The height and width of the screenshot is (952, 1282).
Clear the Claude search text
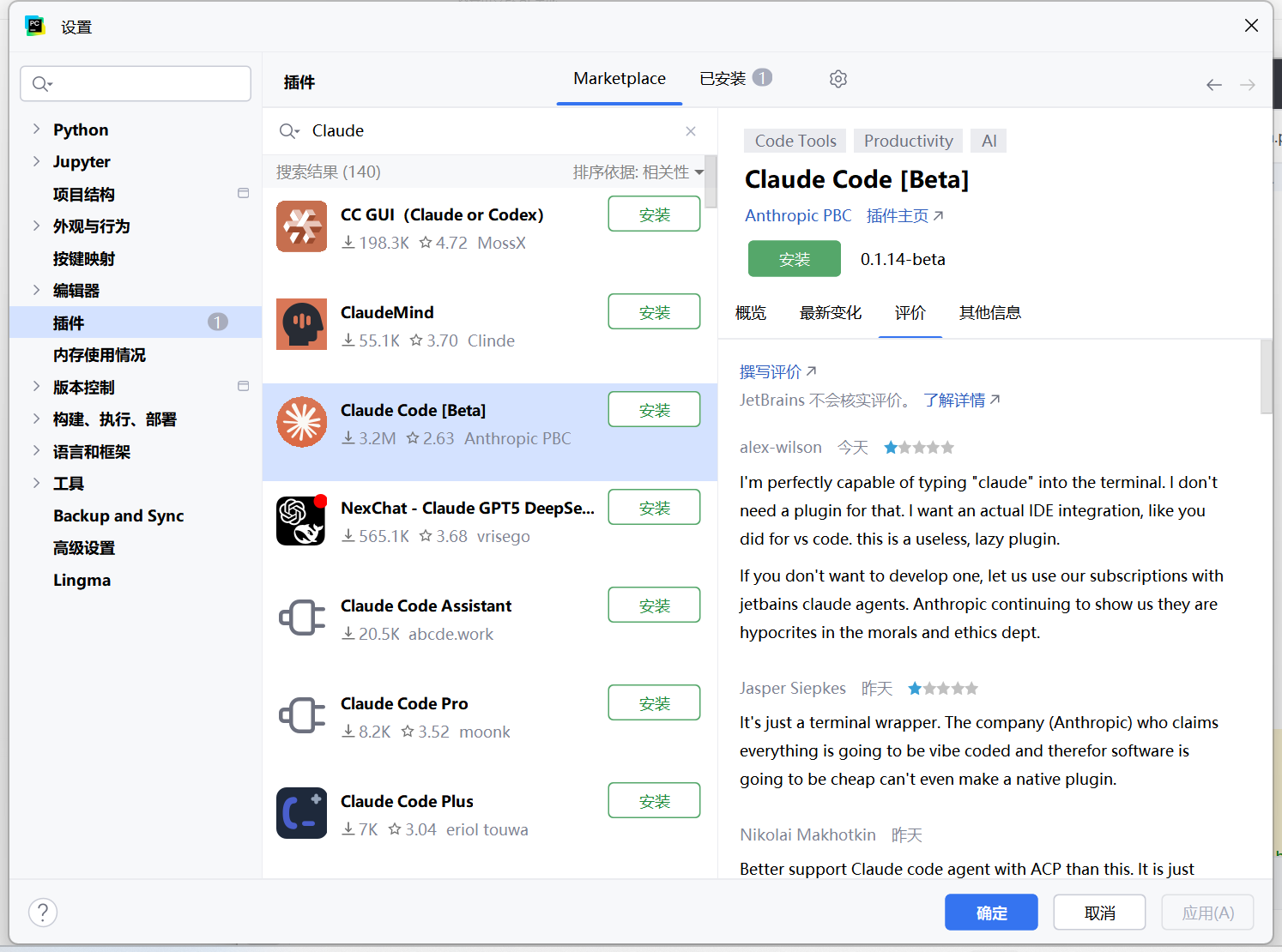pos(691,131)
